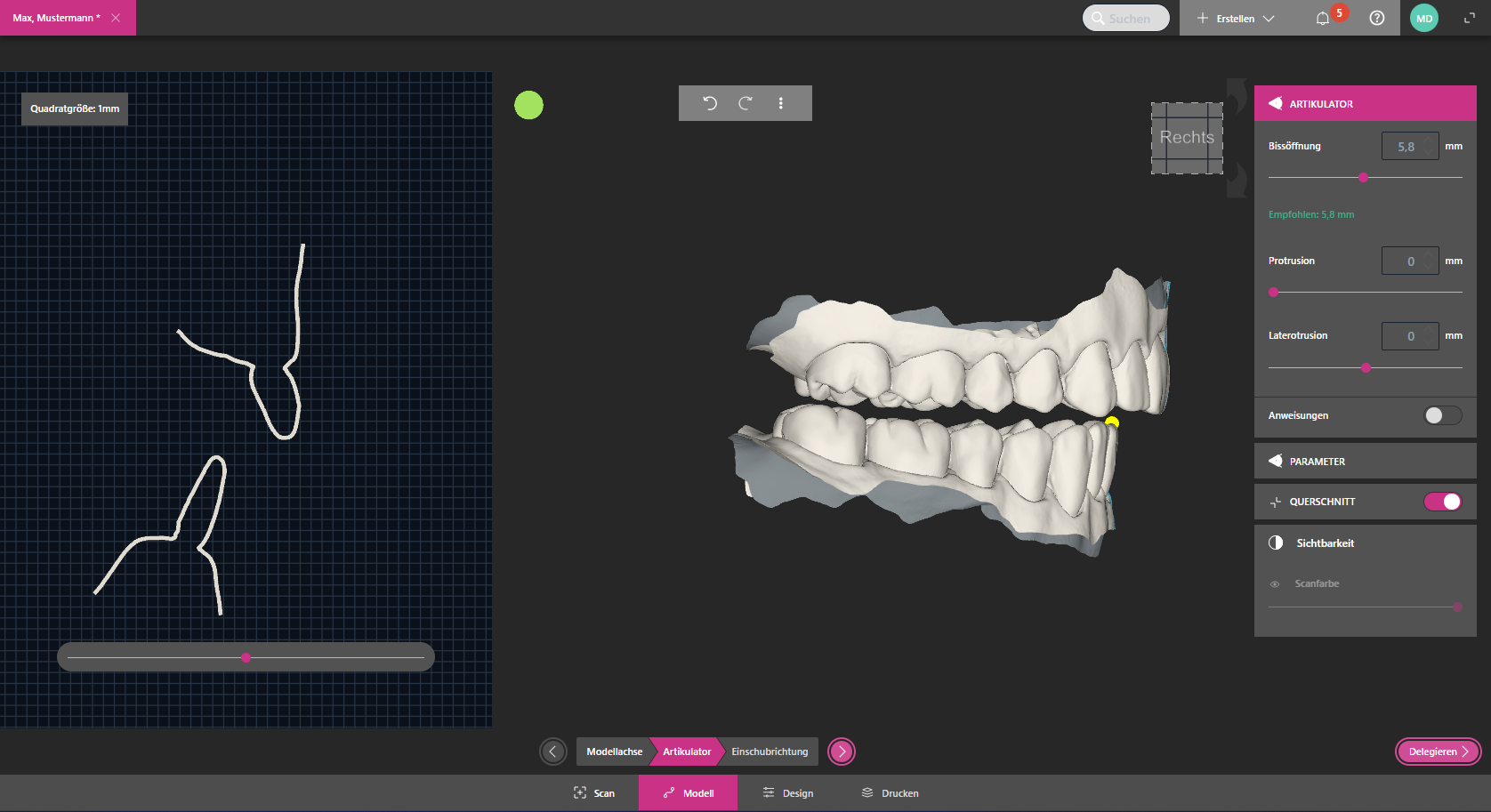Open the Erstellen dropdown
1491x812 pixels.
(1236, 19)
